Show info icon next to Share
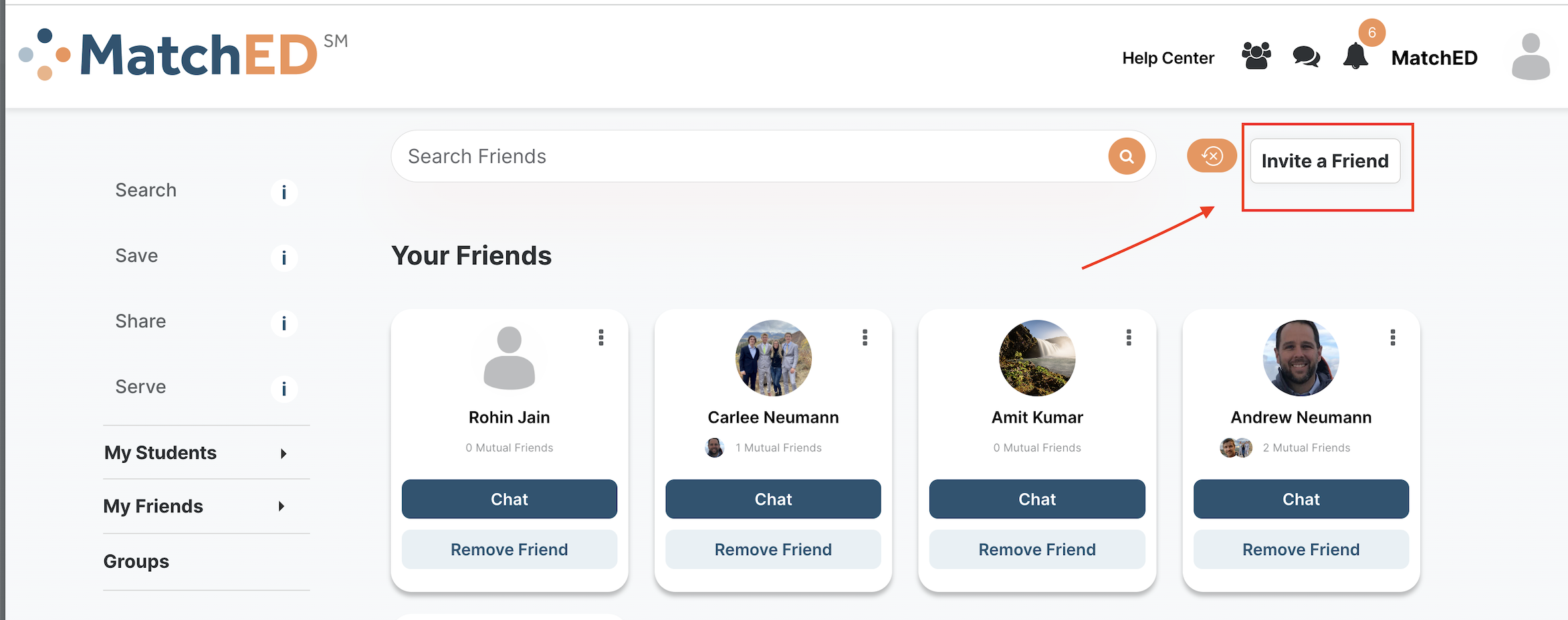This screenshot has height=620, width=1568. point(284,323)
